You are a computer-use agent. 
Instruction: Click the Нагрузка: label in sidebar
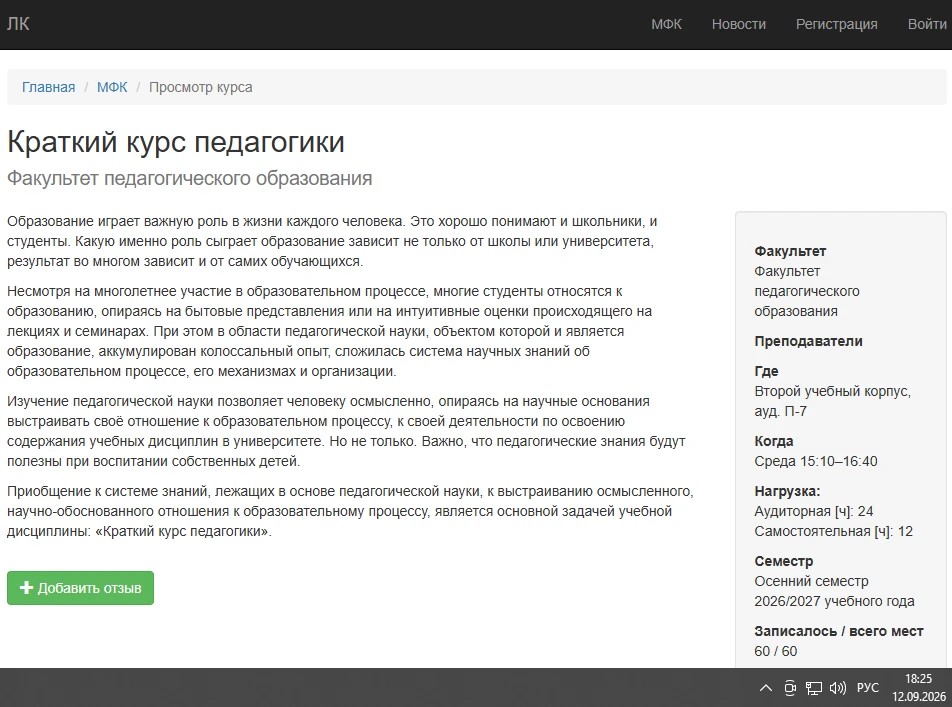[787, 491]
